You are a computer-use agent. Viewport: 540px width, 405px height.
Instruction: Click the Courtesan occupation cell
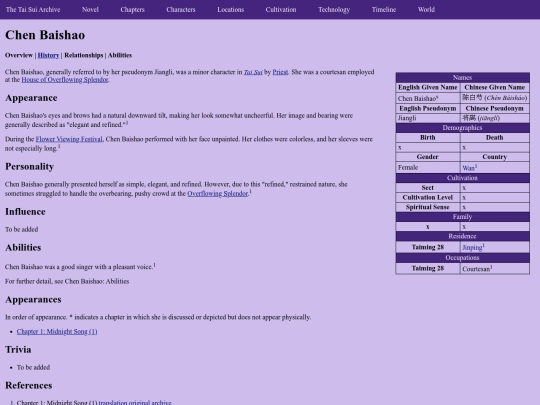(x=495, y=269)
